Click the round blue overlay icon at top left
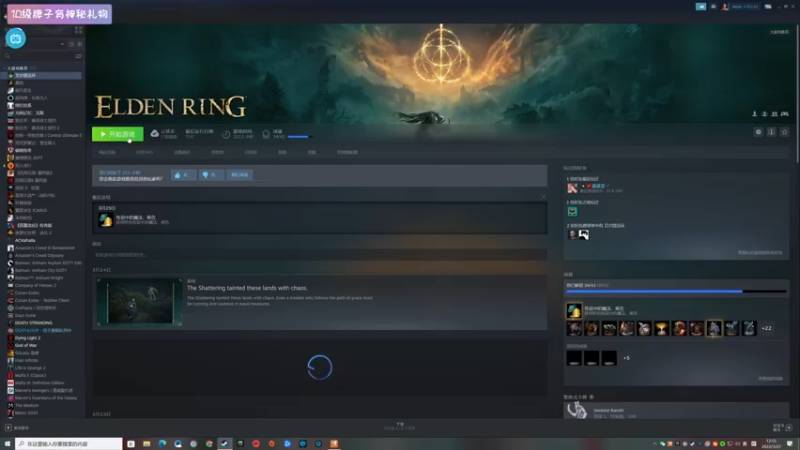This screenshot has width=800, height=450. click(x=15, y=39)
